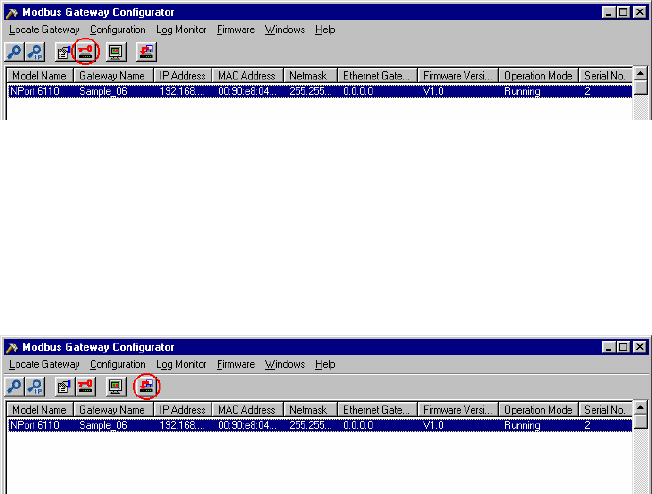Screen dimensions: 652x494
Task: Open Configuration menu in top window
Action: click(118, 30)
